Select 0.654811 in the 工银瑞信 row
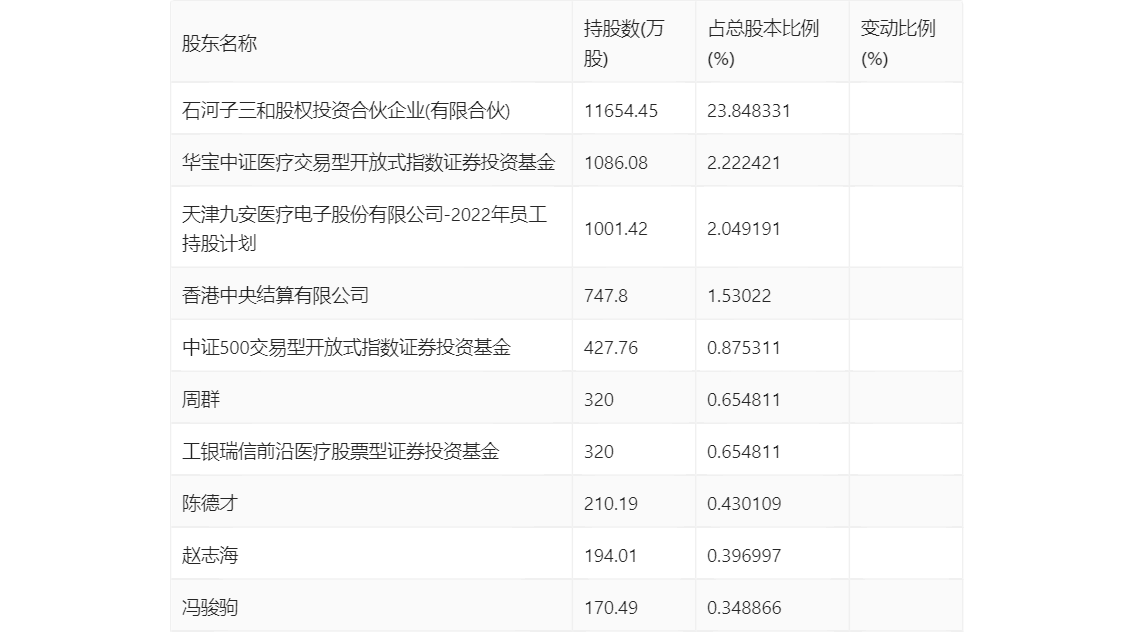 click(x=743, y=452)
